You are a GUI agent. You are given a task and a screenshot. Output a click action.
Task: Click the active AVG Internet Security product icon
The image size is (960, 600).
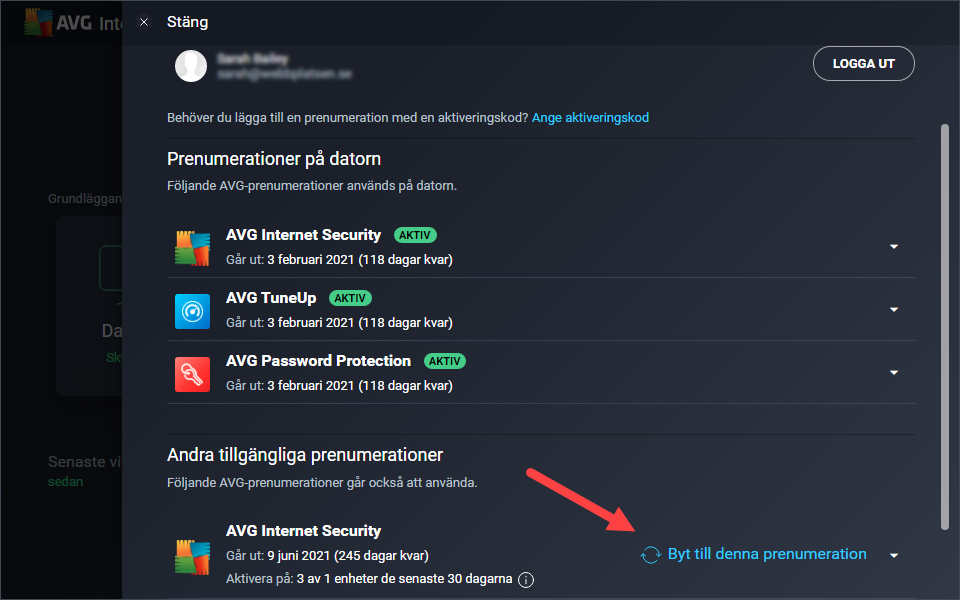click(192, 248)
